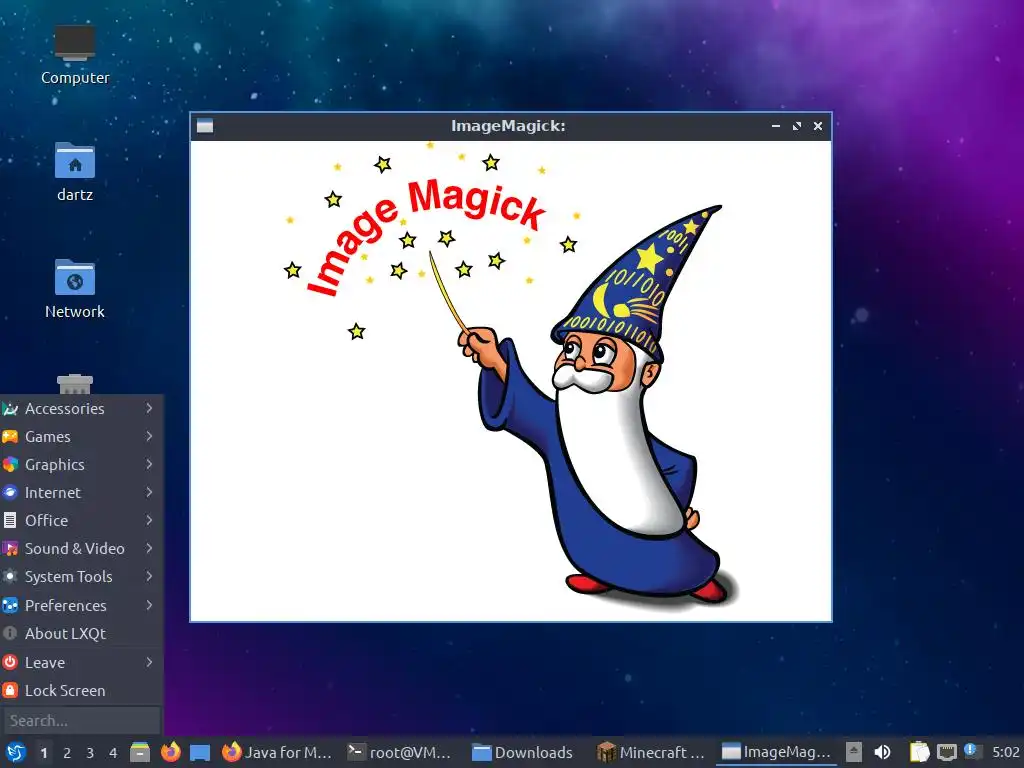Click the Games controller icon
The image size is (1024, 768).
coord(10,437)
